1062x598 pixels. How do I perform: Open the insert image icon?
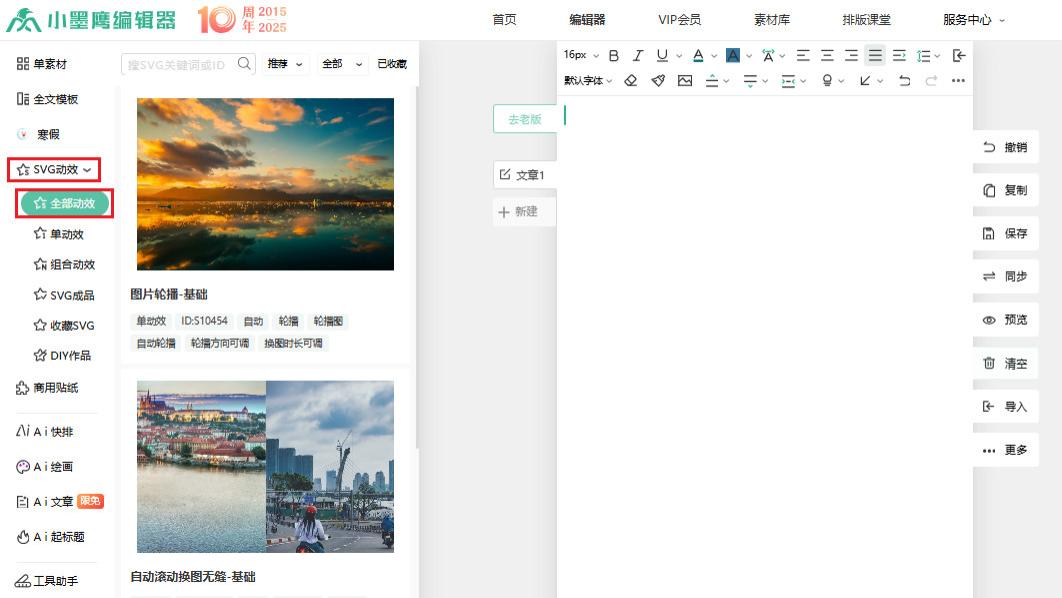(685, 81)
